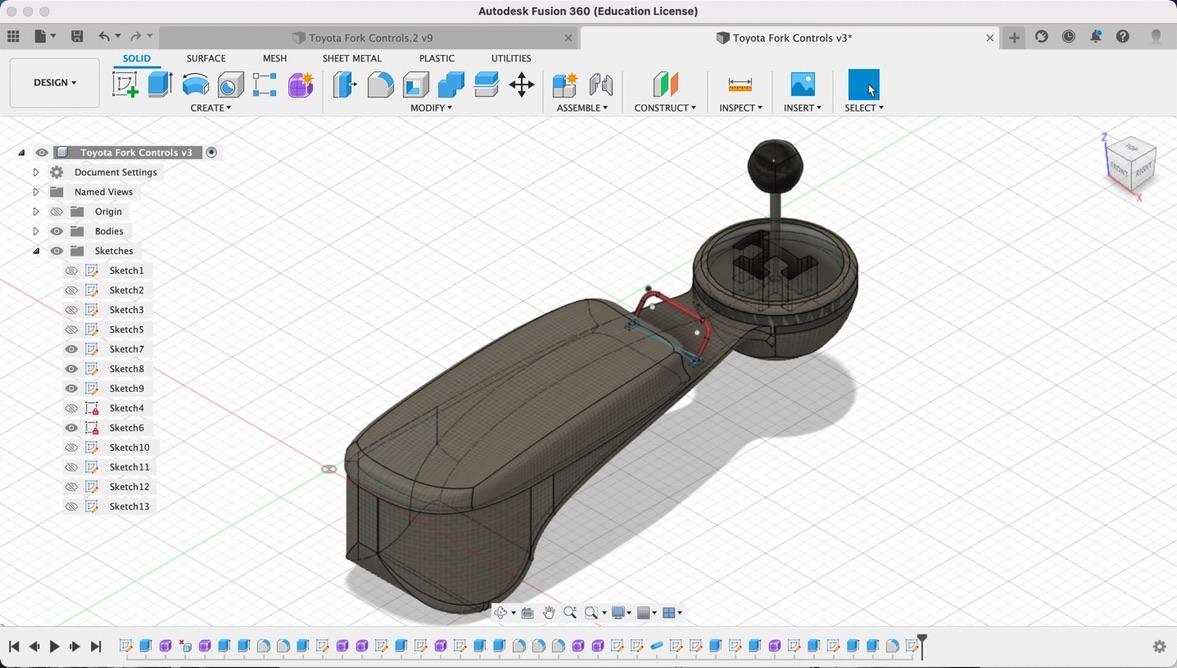The image size is (1177, 668).
Task: Expand the Bodies folder
Action: (35, 231)
